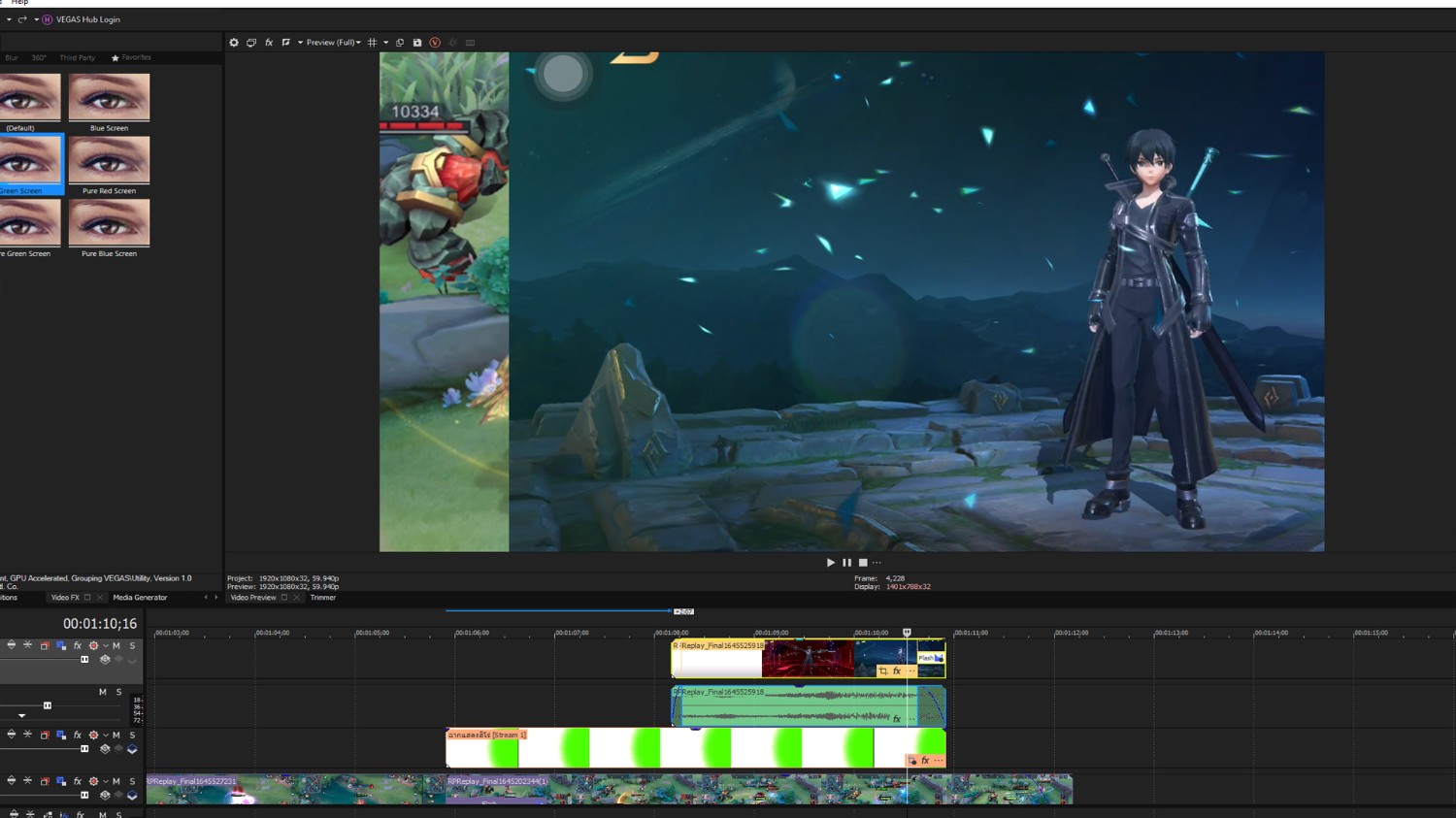The height and width of the screenshot is (818, 1456).
Task: Close the Video FX tab
Action: coord(99,598)
